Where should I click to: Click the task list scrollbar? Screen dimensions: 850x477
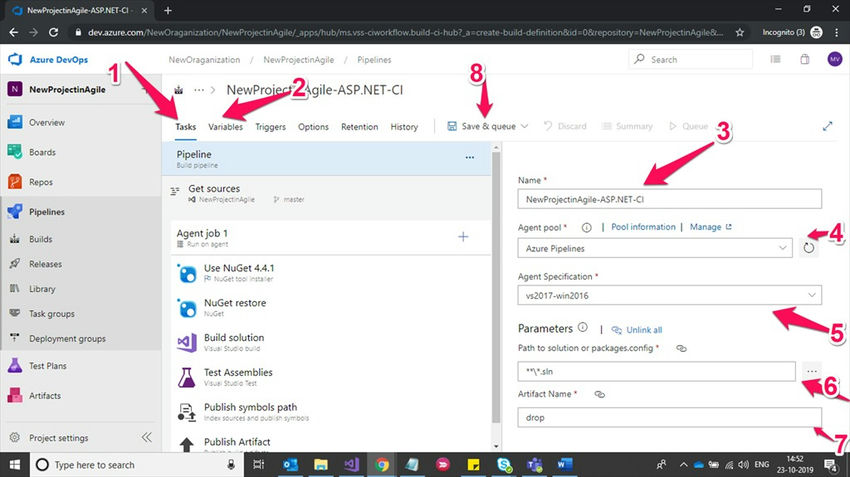pyautogui.click(x=496, y=287)
